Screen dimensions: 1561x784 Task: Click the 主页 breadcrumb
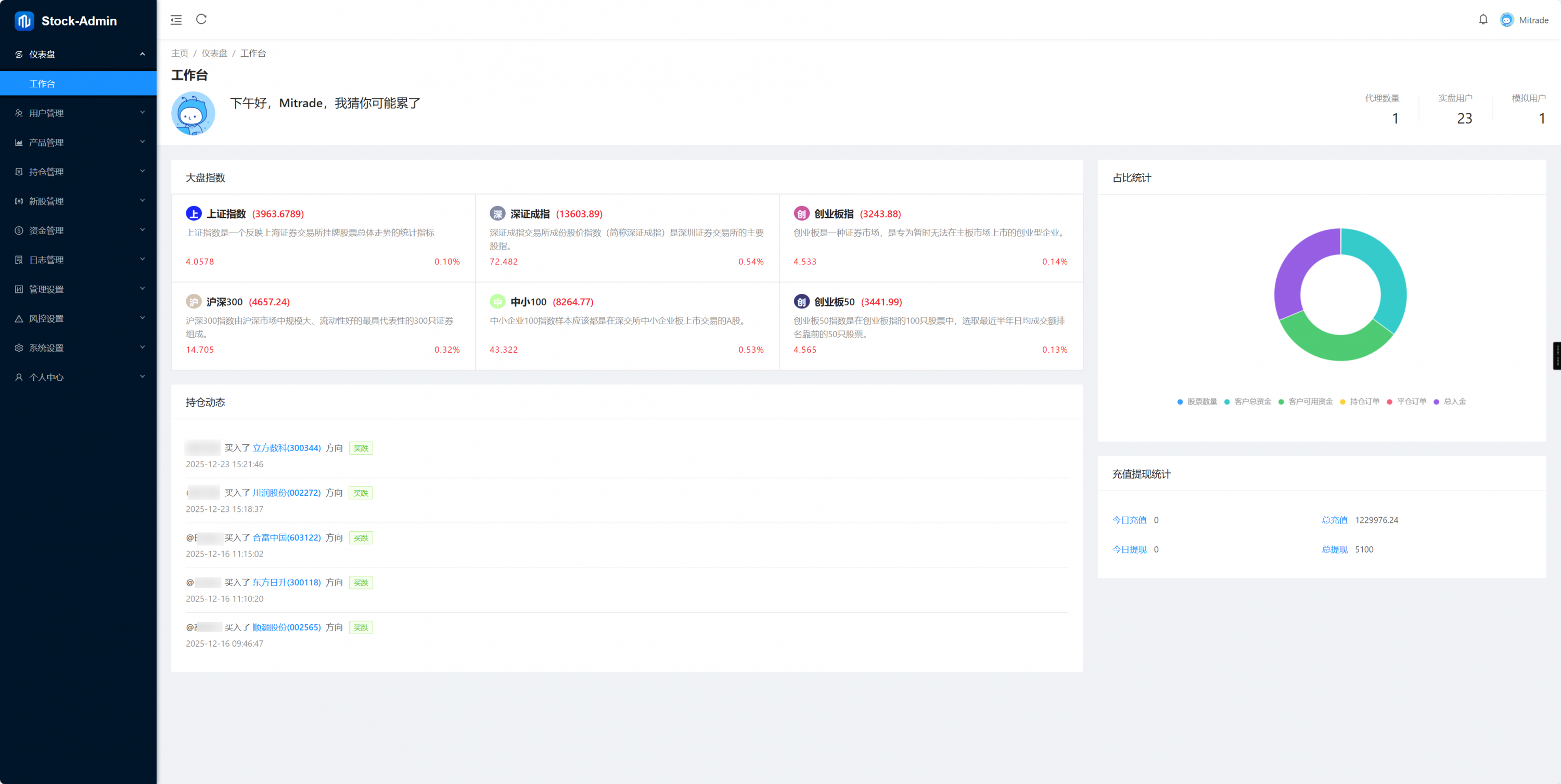pyautogui.click(x=180, y=53)
